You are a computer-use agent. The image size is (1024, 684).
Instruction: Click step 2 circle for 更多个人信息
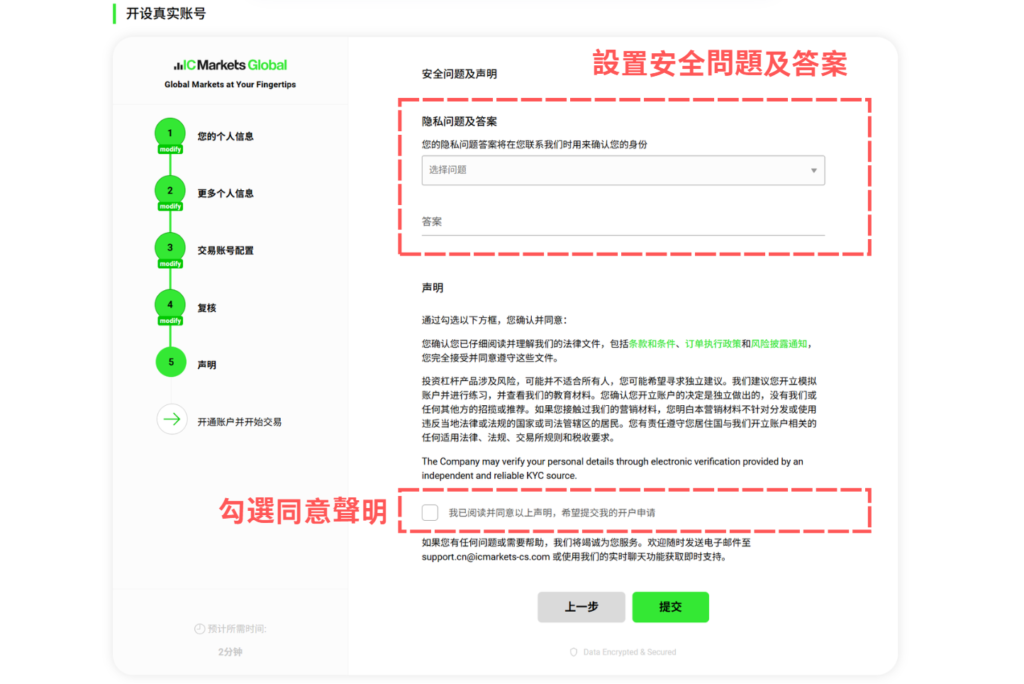coord(171,191)
